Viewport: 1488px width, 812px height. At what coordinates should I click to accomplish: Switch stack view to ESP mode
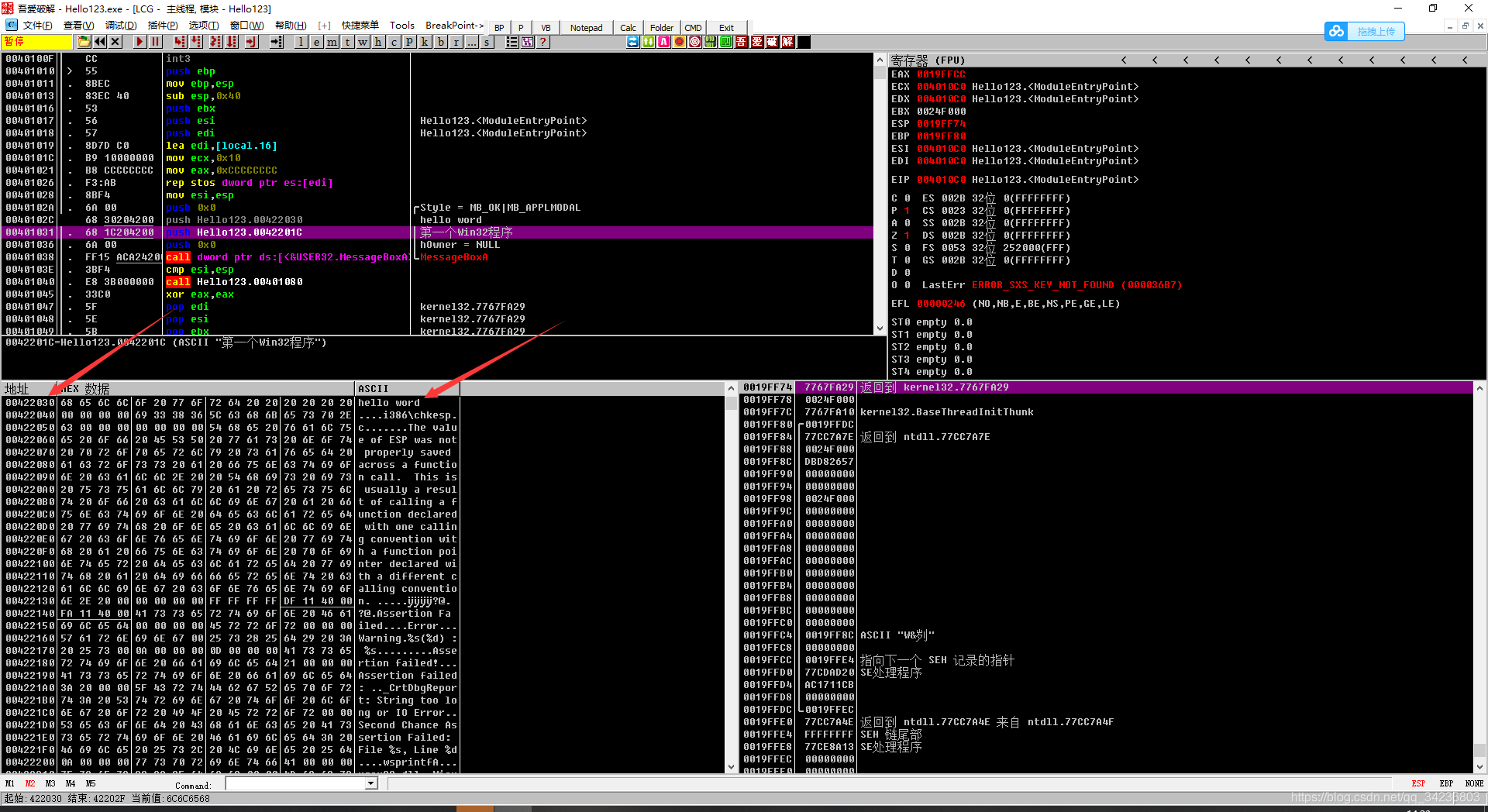[1418, 783]
